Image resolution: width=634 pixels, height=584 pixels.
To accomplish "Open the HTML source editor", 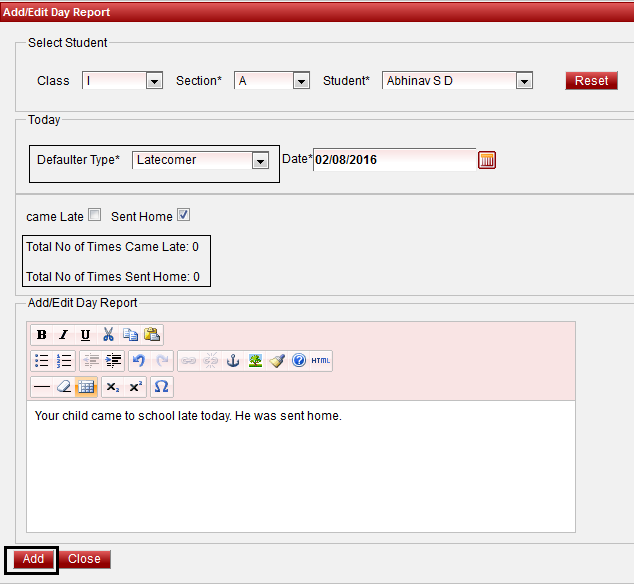I will tap(320, 361).
